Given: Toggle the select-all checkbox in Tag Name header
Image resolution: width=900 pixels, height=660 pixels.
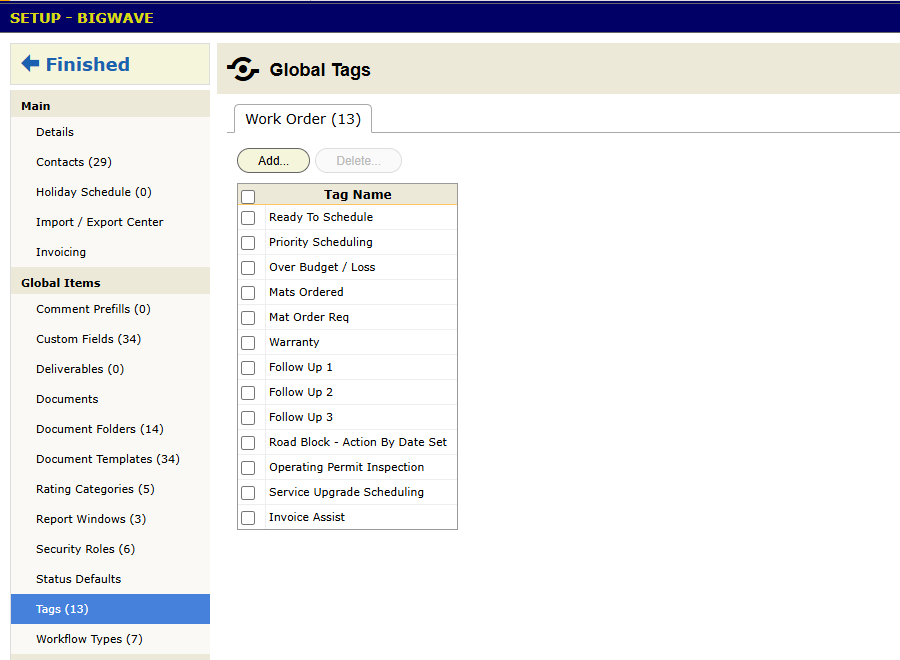Looking at the screenshot, I should (x=248, y=196).
